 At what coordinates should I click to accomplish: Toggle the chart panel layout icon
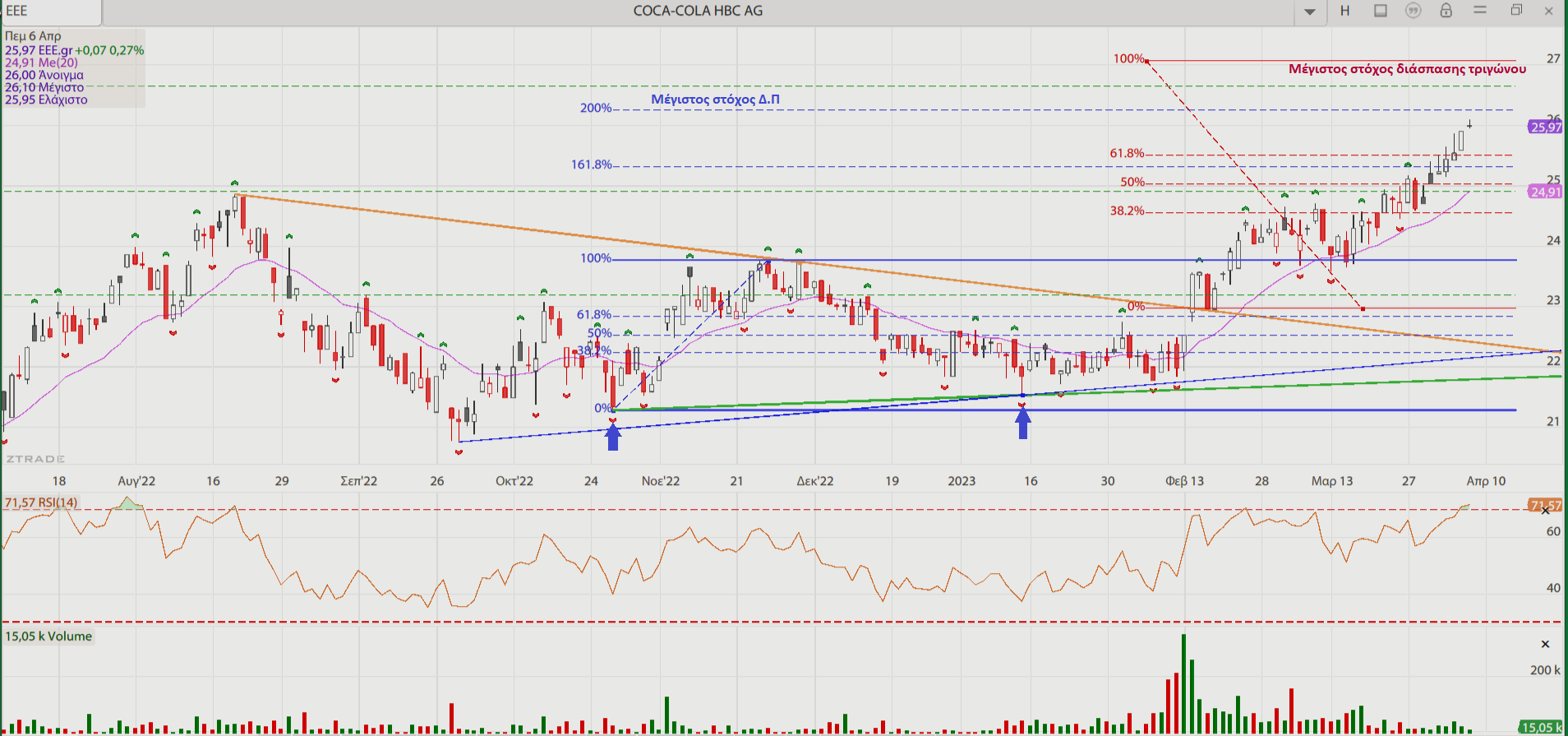1381,11
